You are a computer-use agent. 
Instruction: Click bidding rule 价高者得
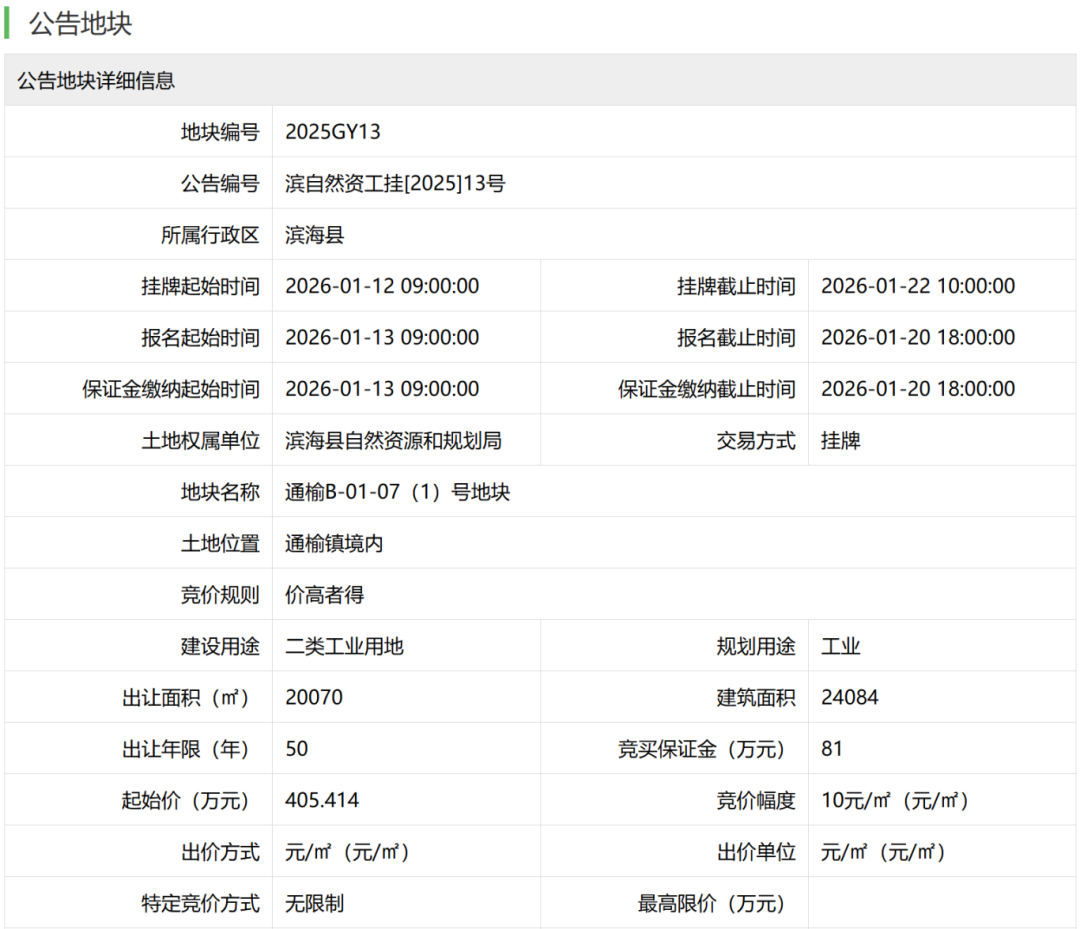click(324, 595)
